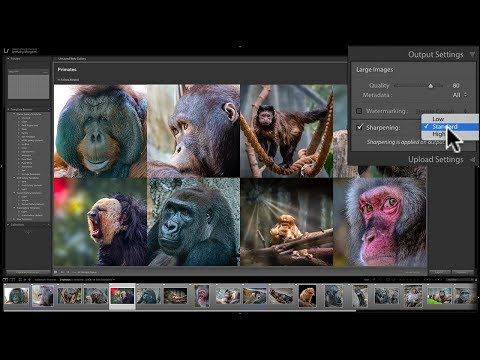
Task: Click the grid view icon above the filmstrip
Action: (20, 280)
